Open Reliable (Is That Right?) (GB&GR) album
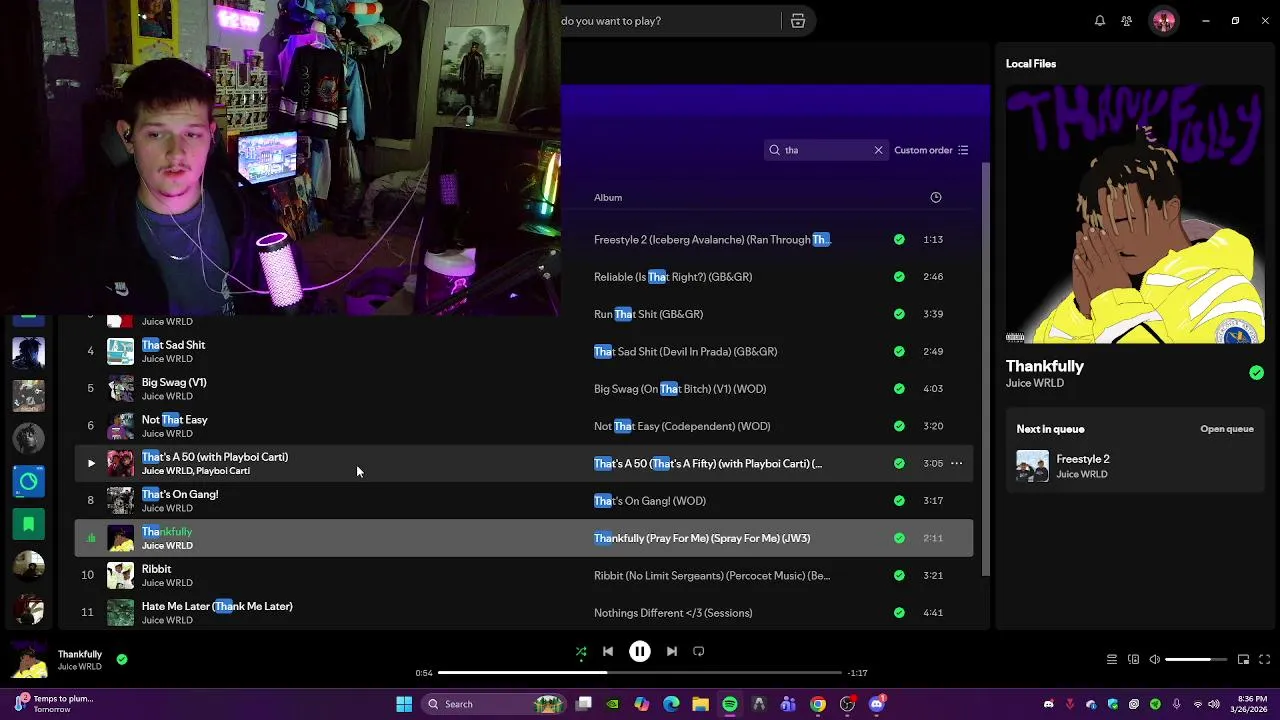The width and height of the screenshot is (1280, 720). [x=673, y=277]
